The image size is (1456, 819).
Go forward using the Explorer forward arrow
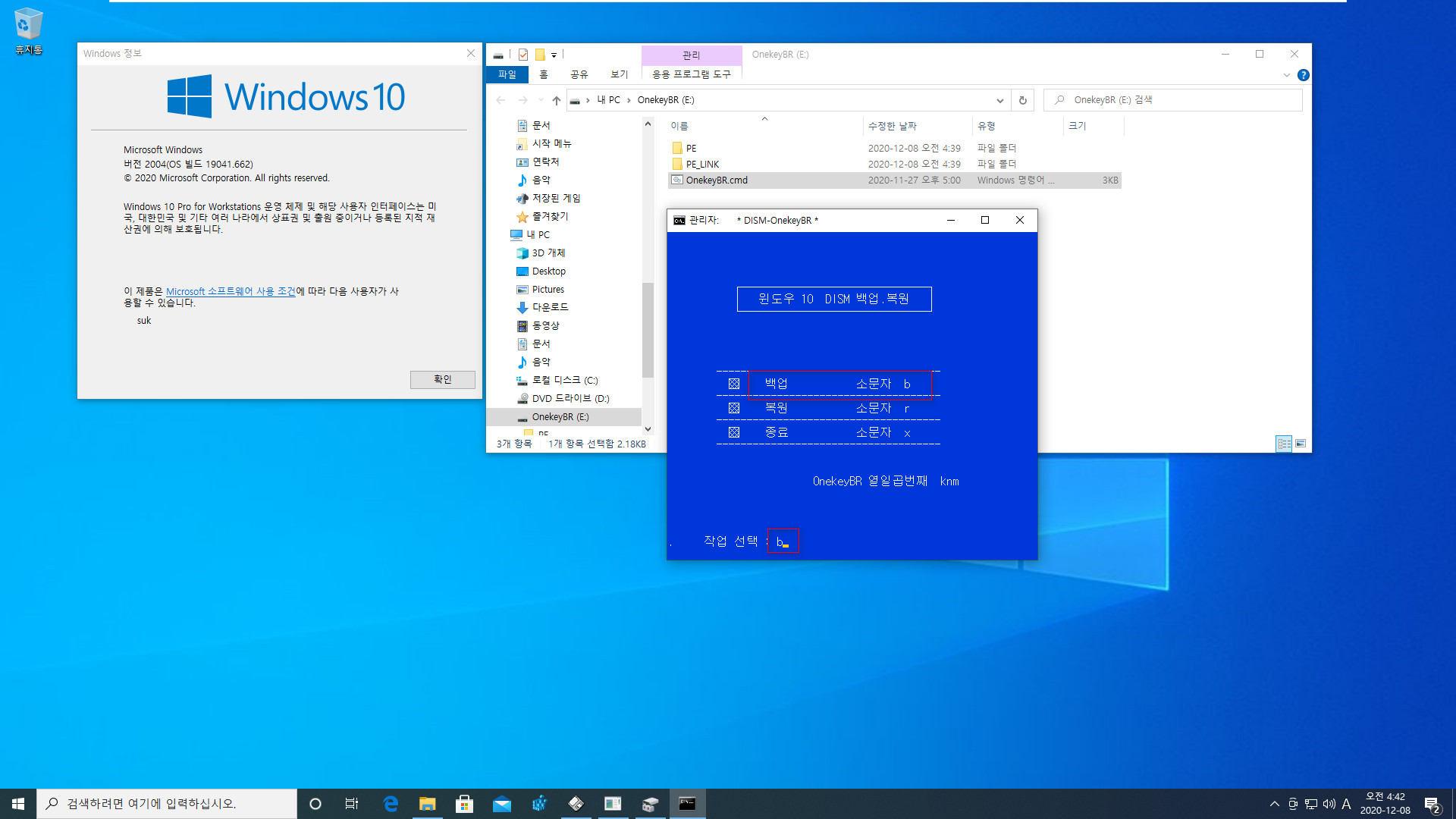coord(523,100)
